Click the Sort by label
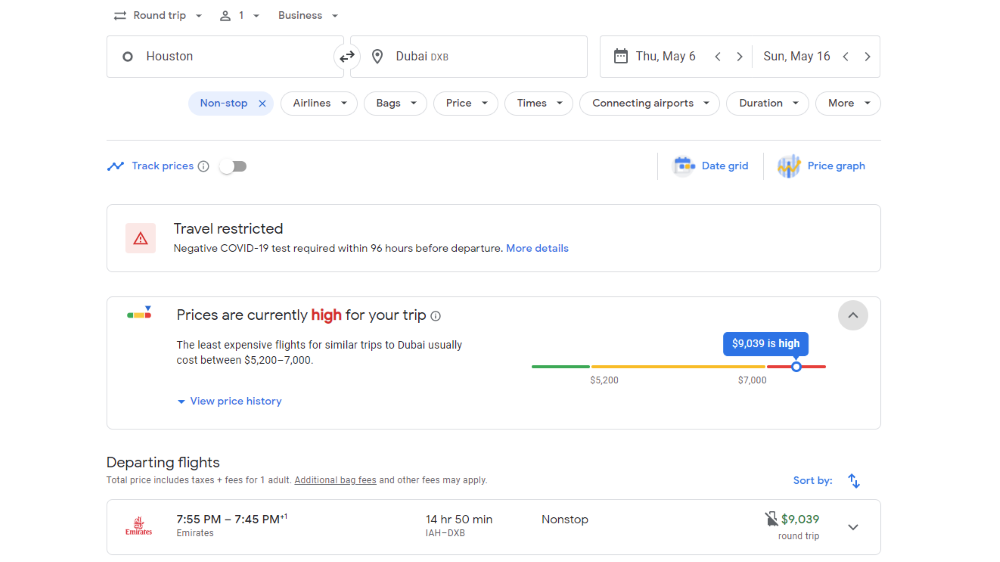This screenshot has height=562, width=1000. tap(812, 481)
